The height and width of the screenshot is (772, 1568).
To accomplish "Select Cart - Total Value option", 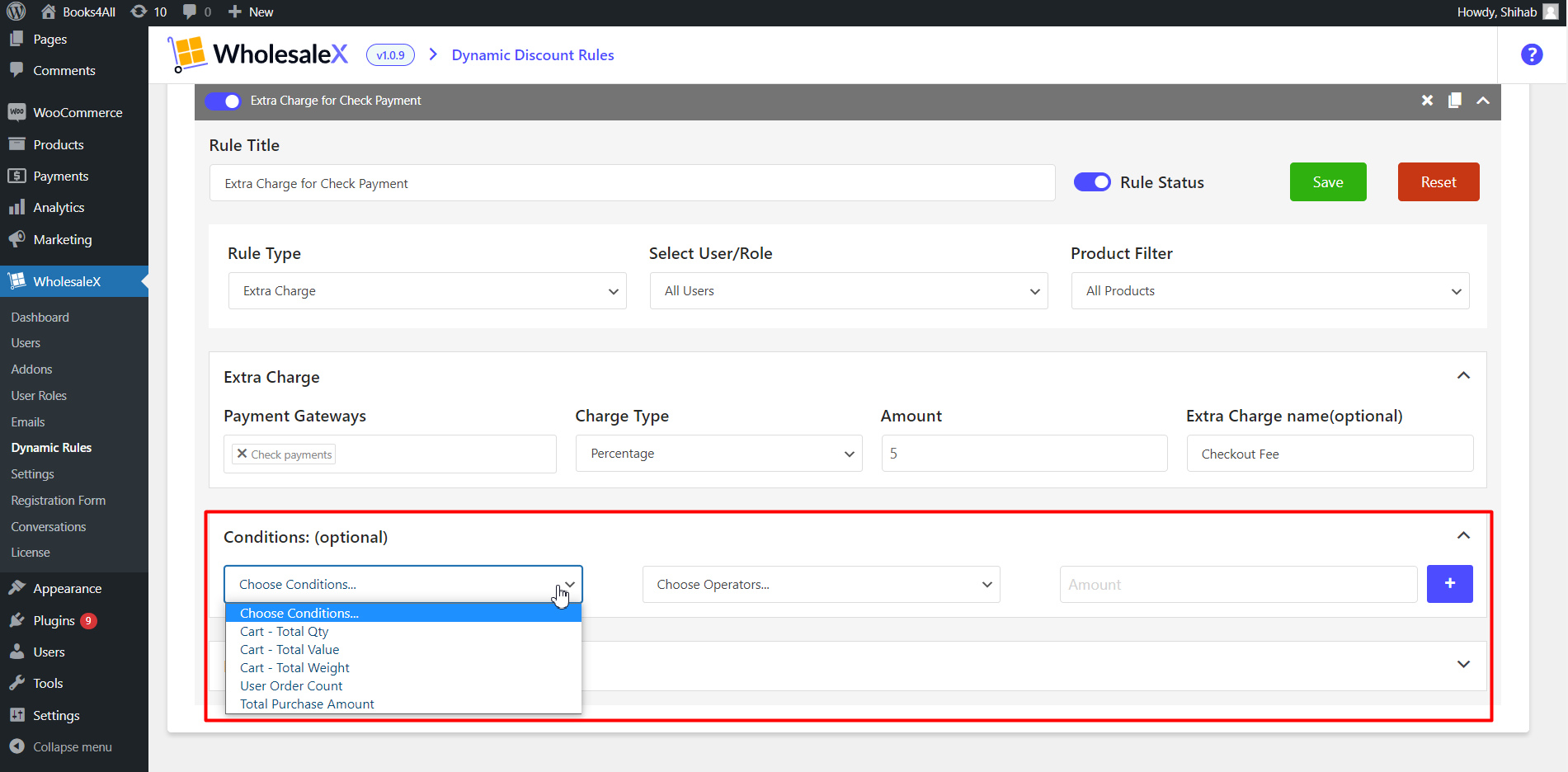I will pyautogui.click(x=403, y=649).
